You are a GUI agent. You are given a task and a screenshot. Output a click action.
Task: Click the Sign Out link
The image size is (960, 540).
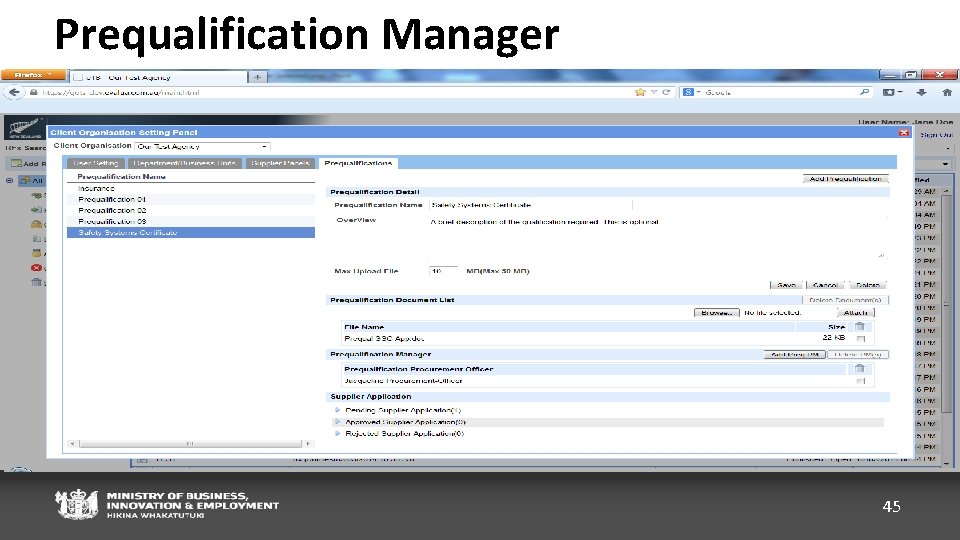[x=937, y=135]
